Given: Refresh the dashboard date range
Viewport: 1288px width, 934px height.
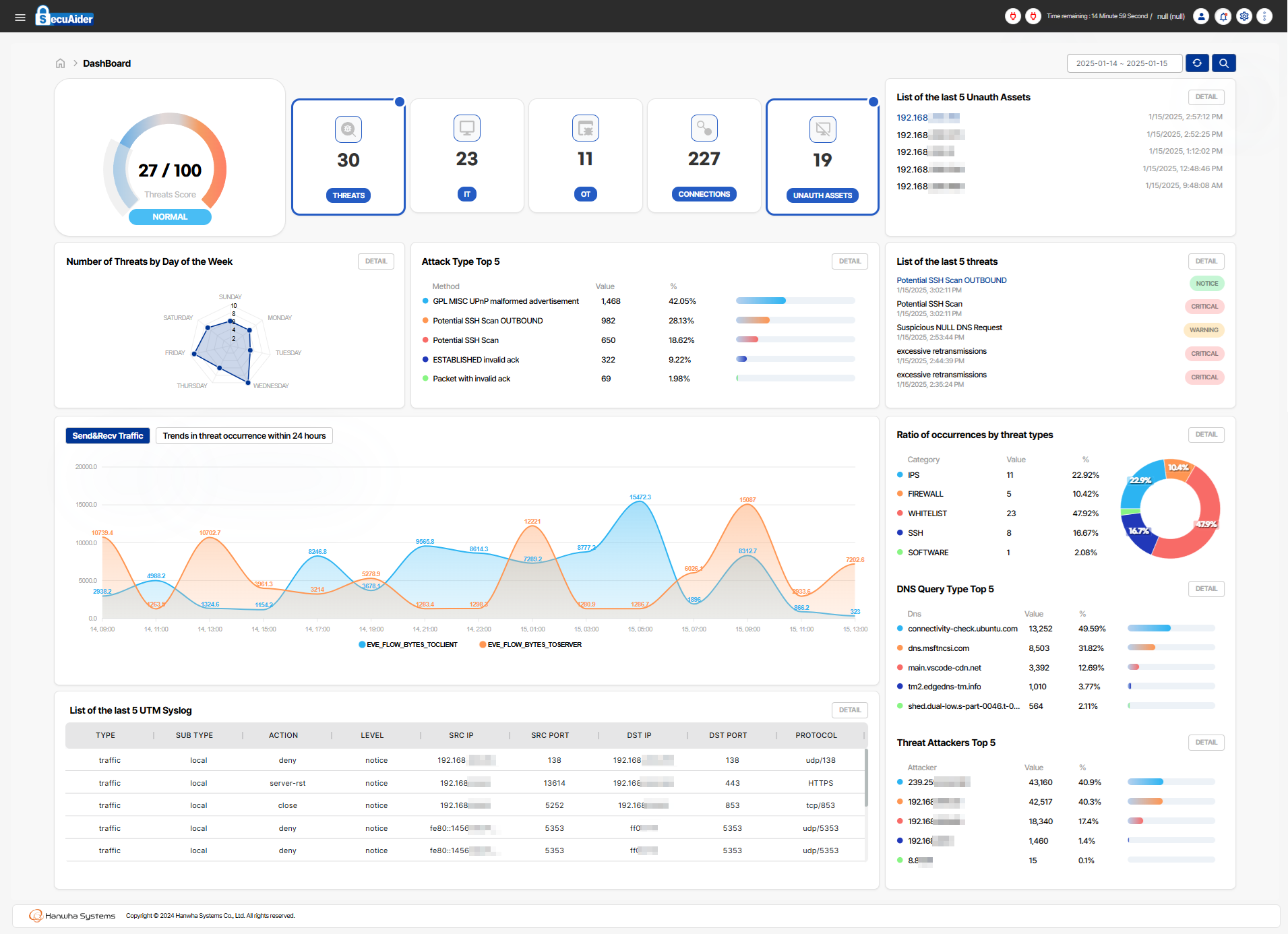Looking at the screenshot, I should 1197,63.
